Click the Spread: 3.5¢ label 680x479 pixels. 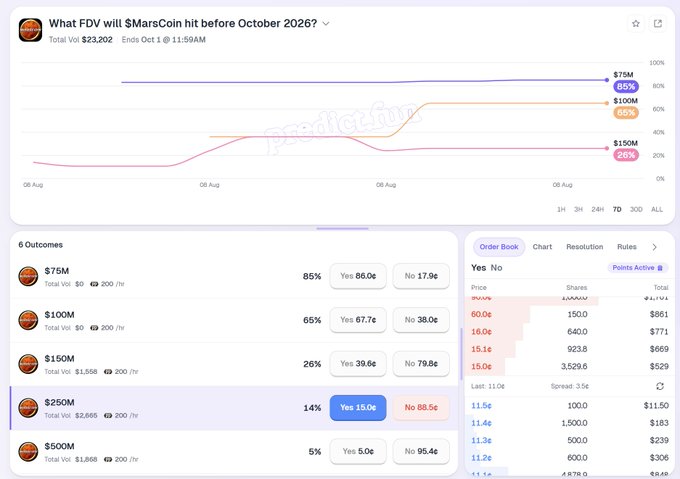point(570,386)
